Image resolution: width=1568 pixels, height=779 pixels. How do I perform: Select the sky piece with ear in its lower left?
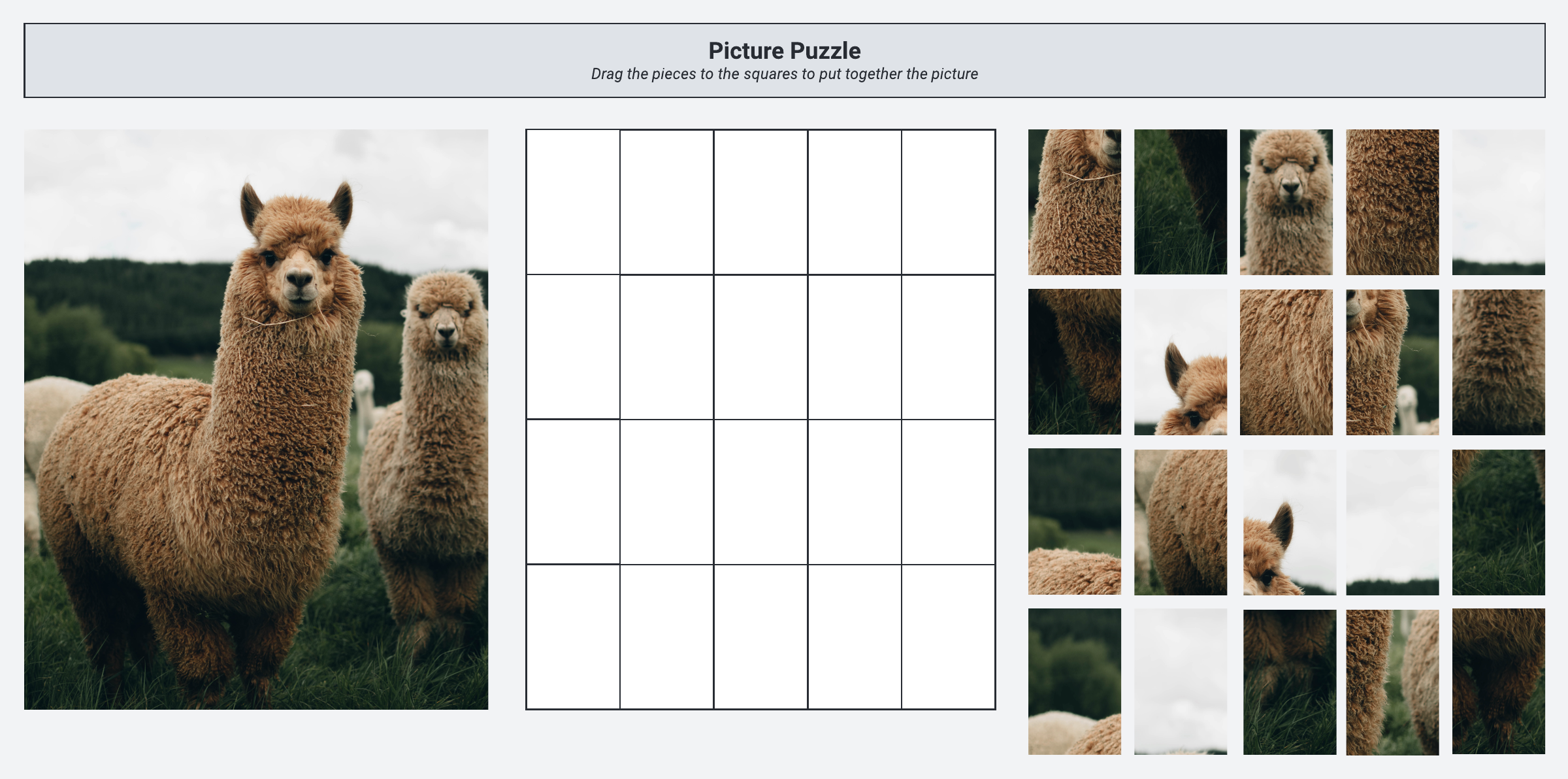(x=1290, y=522)
